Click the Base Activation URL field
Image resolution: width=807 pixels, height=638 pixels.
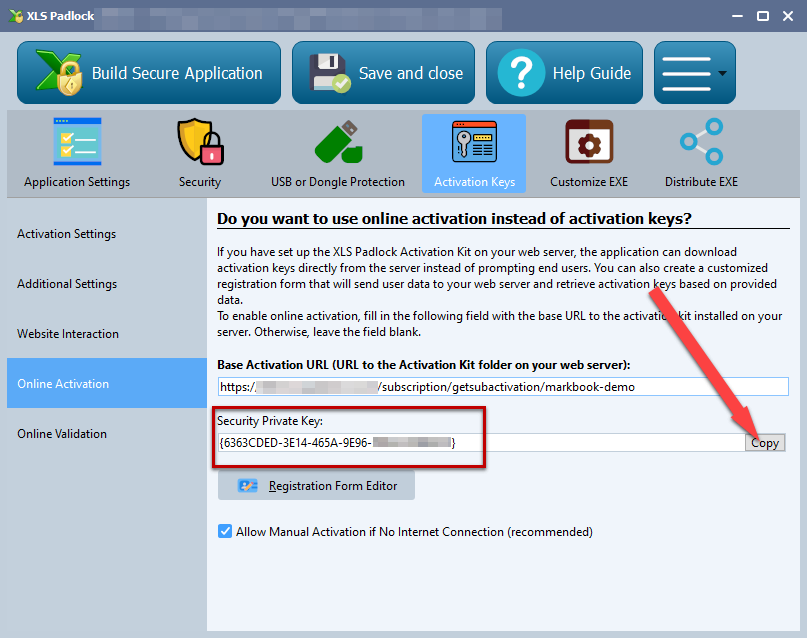point(502,387)
